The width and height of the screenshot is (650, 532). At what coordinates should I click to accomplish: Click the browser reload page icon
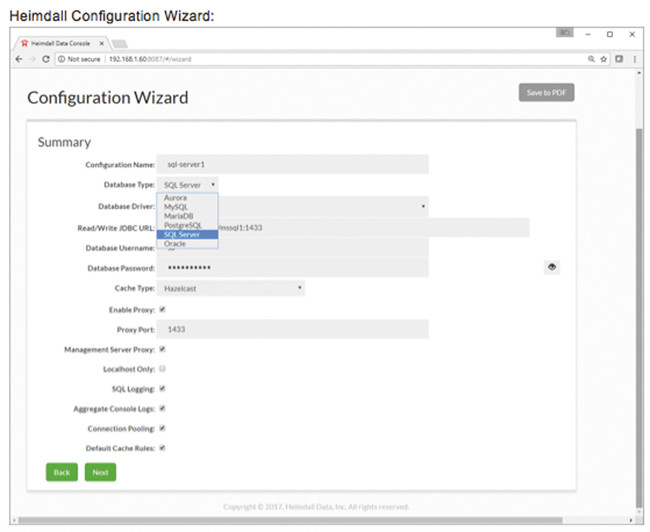(46, 60)
